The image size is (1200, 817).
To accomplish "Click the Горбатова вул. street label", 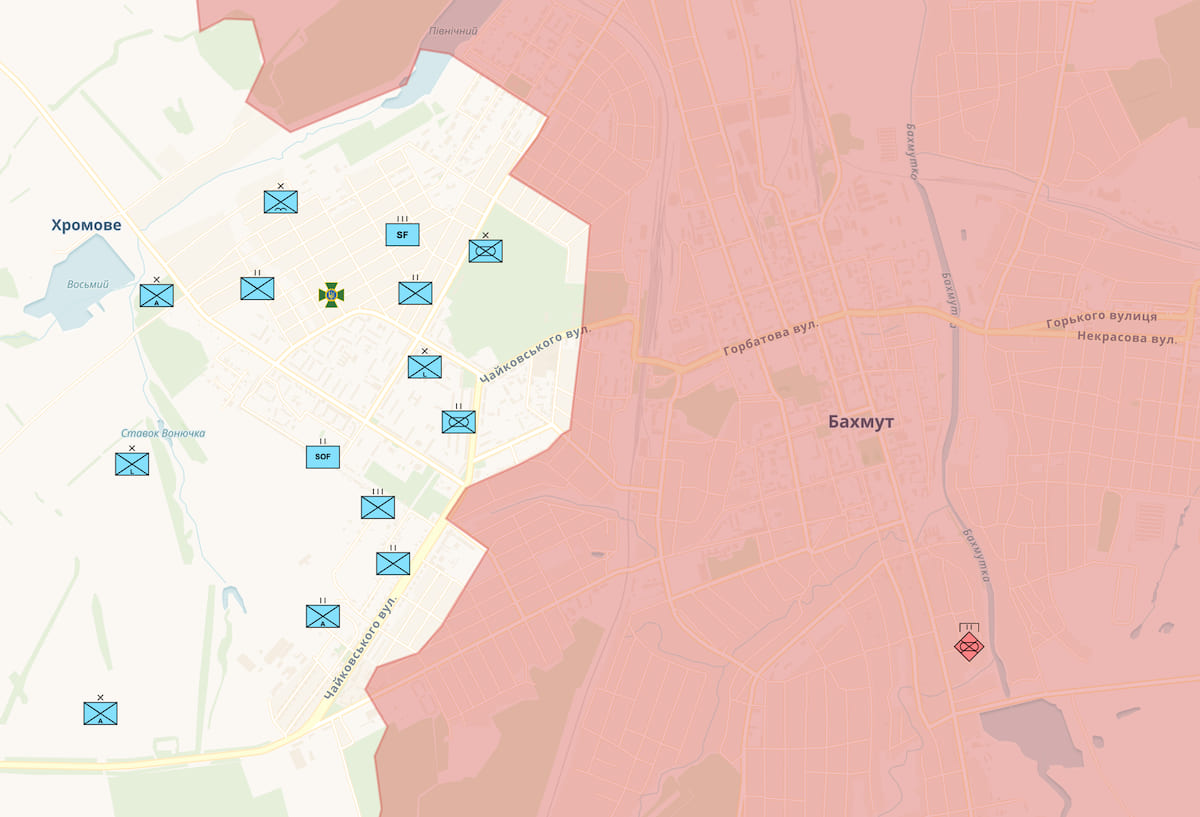I will pos(770,340).
